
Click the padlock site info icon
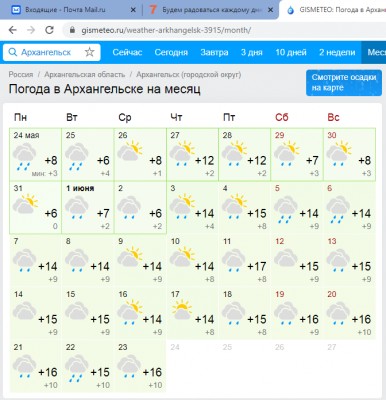[x=72, y=30]
